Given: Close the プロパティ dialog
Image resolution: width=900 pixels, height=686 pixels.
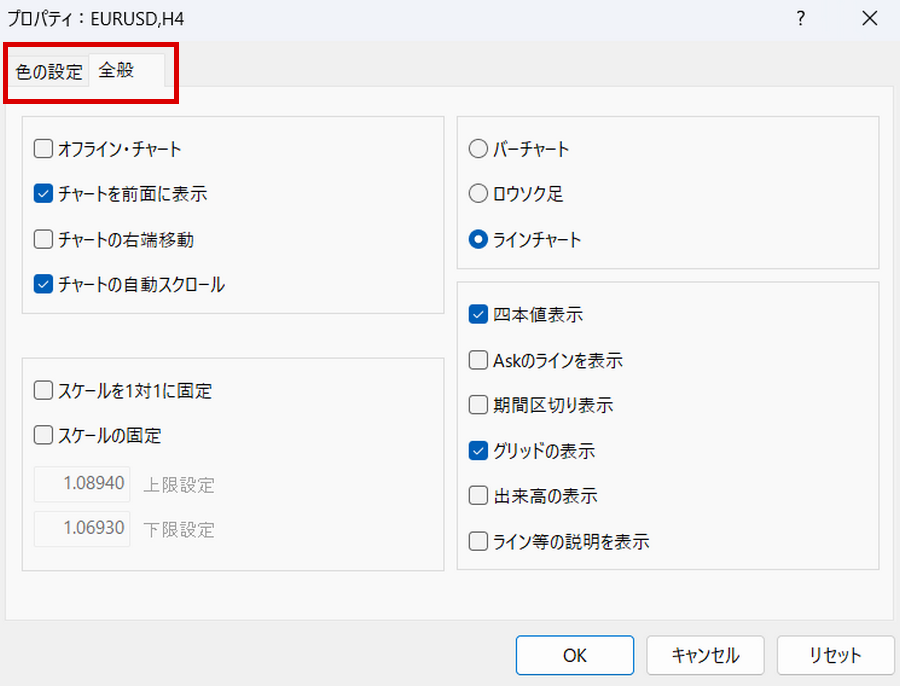Looking at the screenshot, I should pyautogui.click(x=870, y=18).
